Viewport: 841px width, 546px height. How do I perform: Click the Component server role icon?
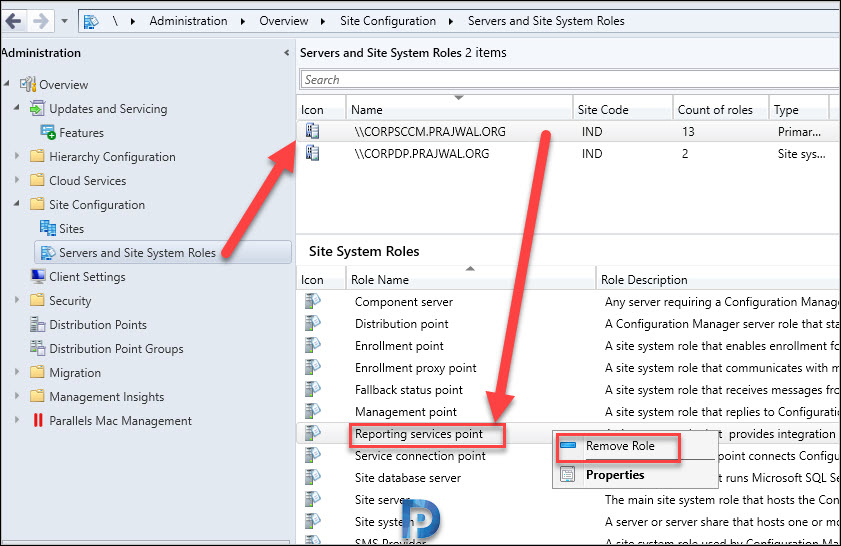pos(313,301)
